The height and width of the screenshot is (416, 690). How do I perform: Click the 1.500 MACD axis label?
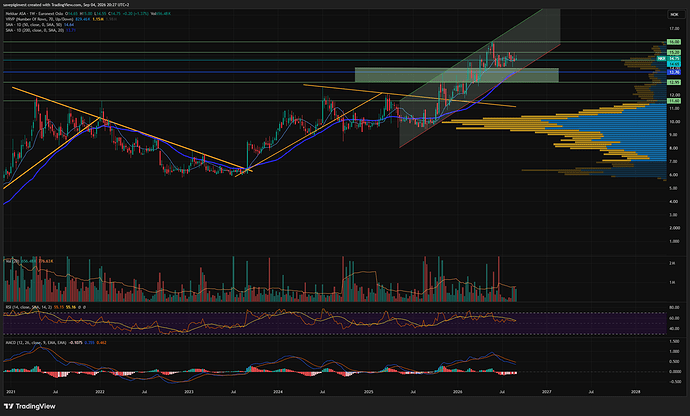(x=674, y=342)
